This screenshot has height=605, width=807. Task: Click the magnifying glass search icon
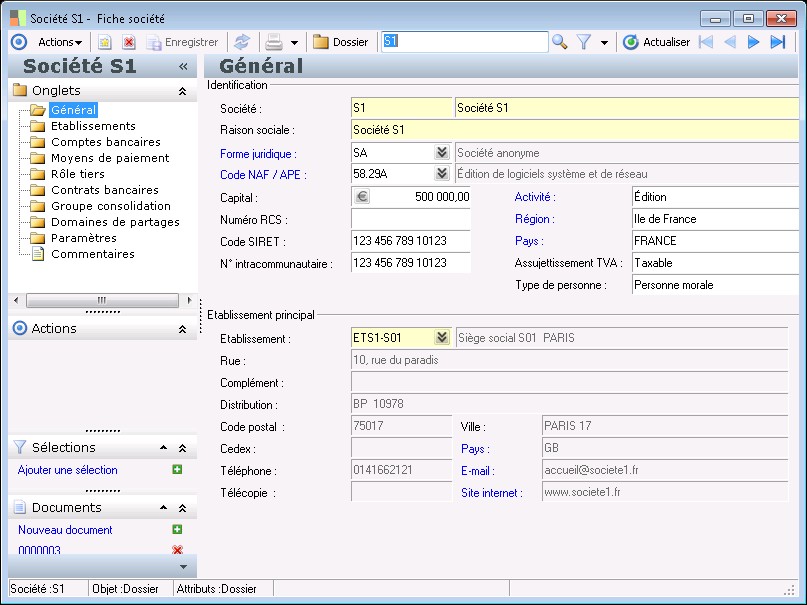point(560,42)
